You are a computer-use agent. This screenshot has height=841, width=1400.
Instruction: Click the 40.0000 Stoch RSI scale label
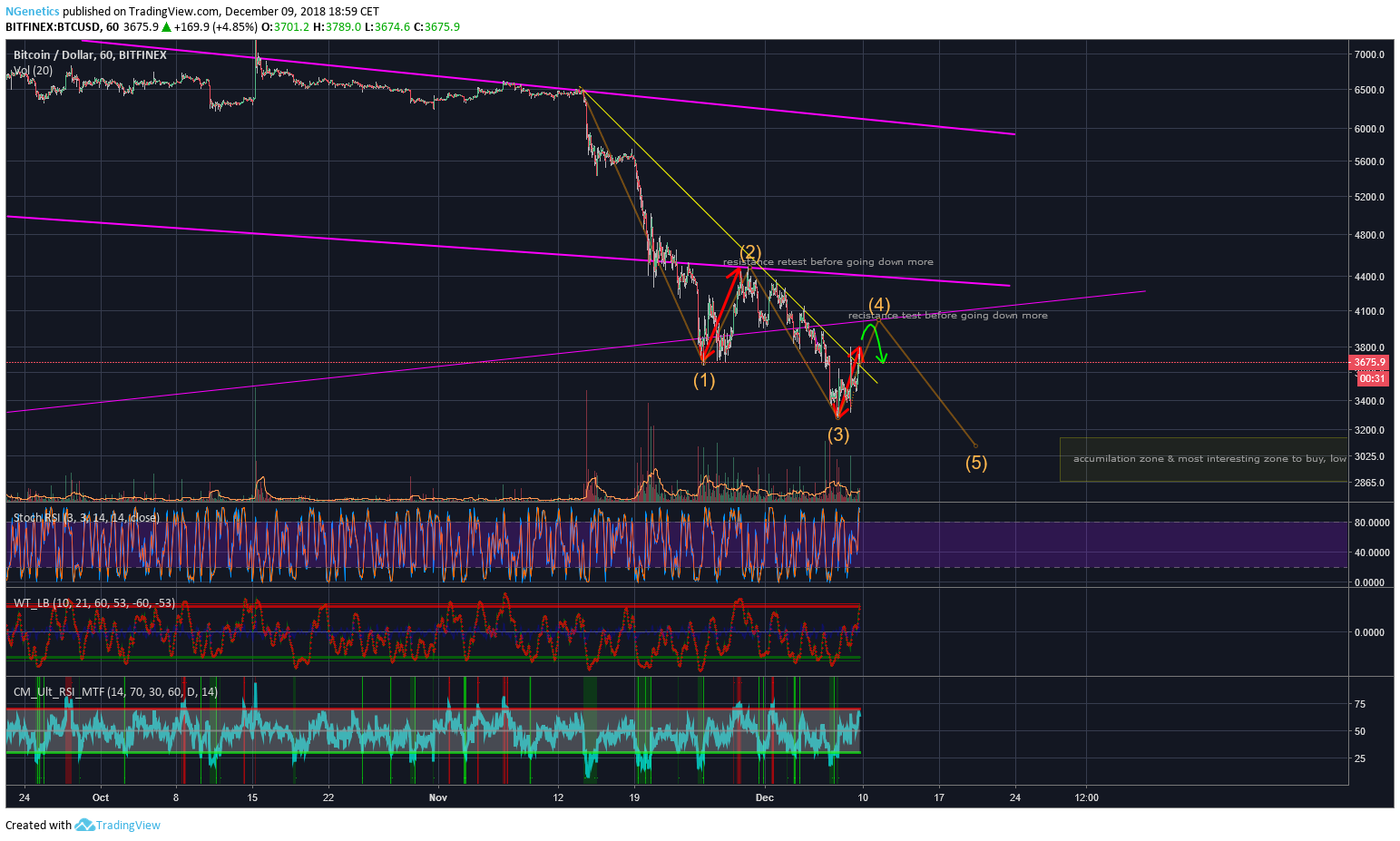coord(1372,553)
